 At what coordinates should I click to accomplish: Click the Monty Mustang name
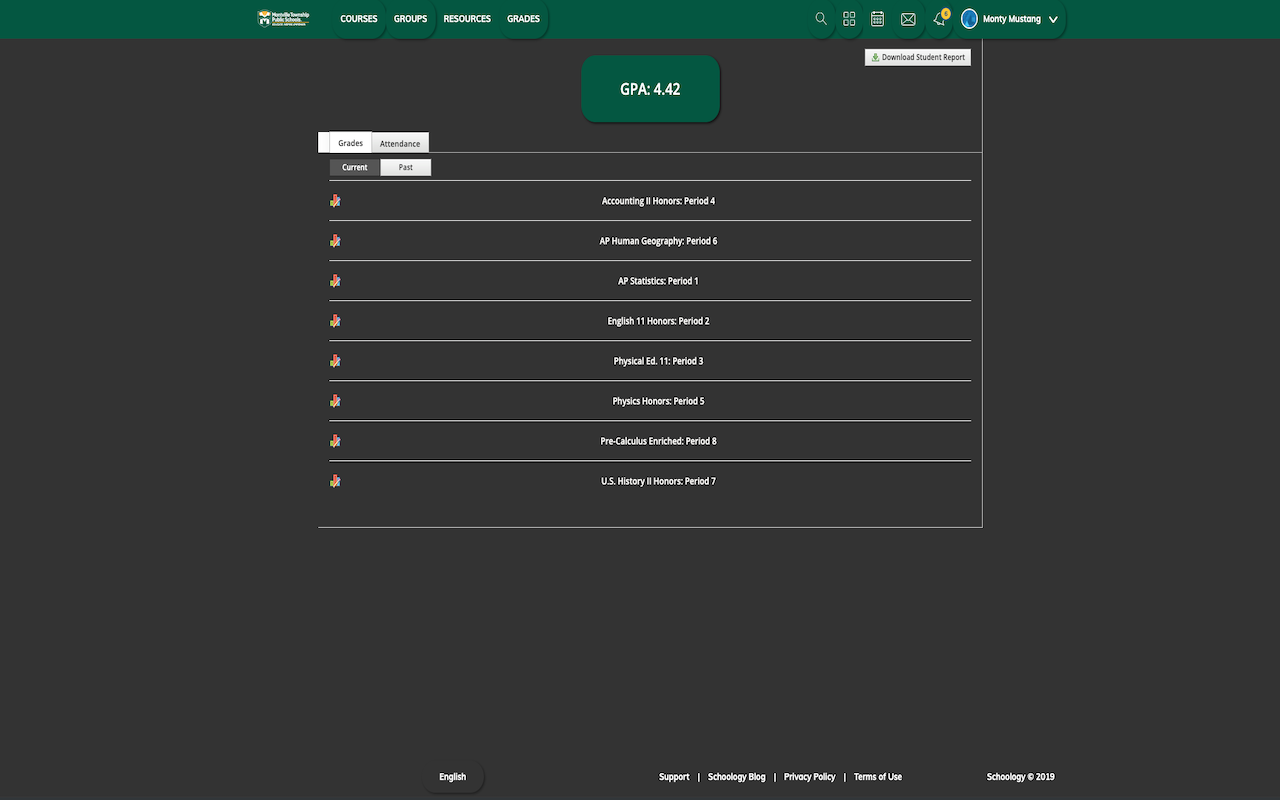[x=1011, y=19]
